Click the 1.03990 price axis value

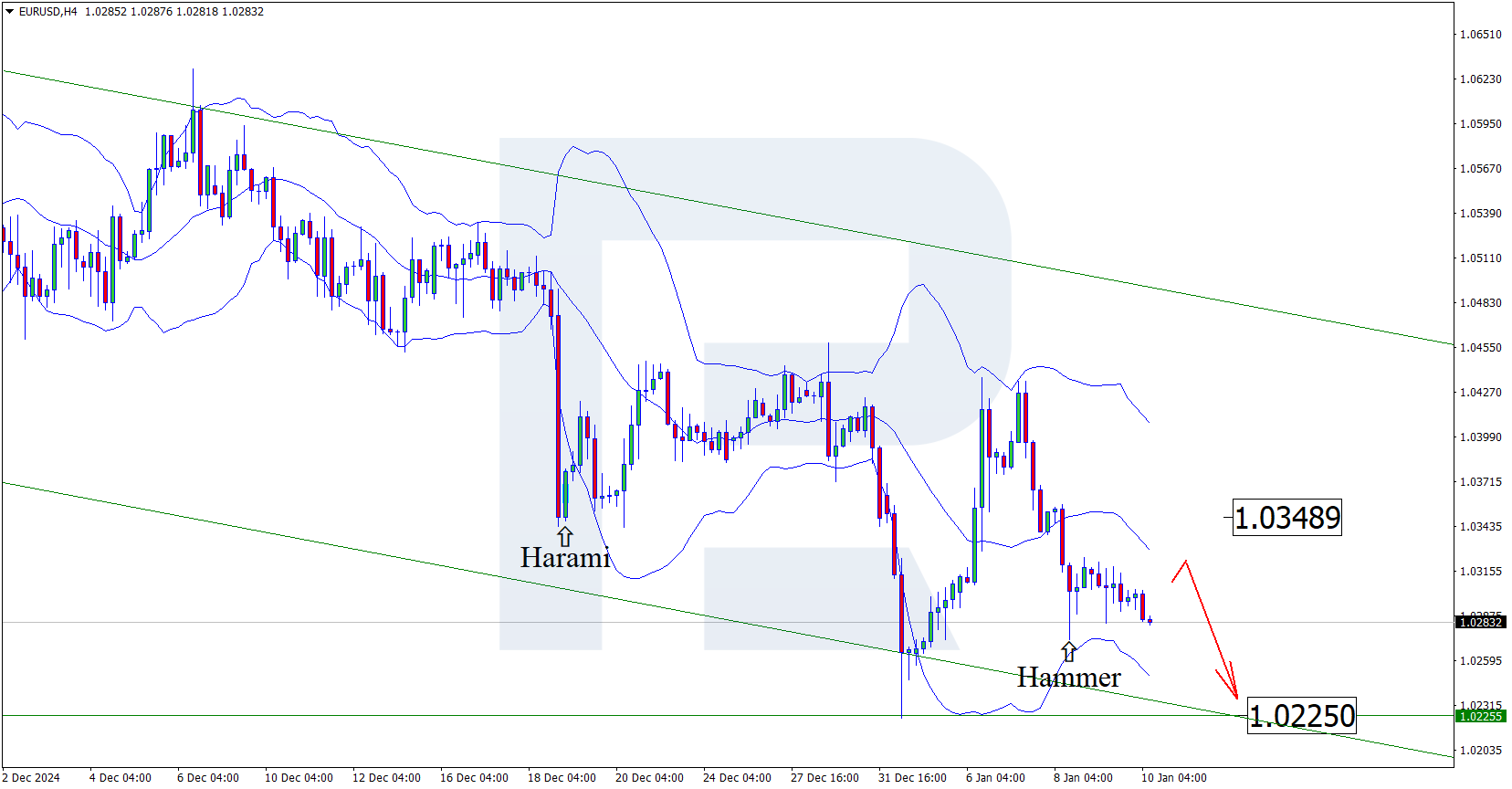point(1480,437)
